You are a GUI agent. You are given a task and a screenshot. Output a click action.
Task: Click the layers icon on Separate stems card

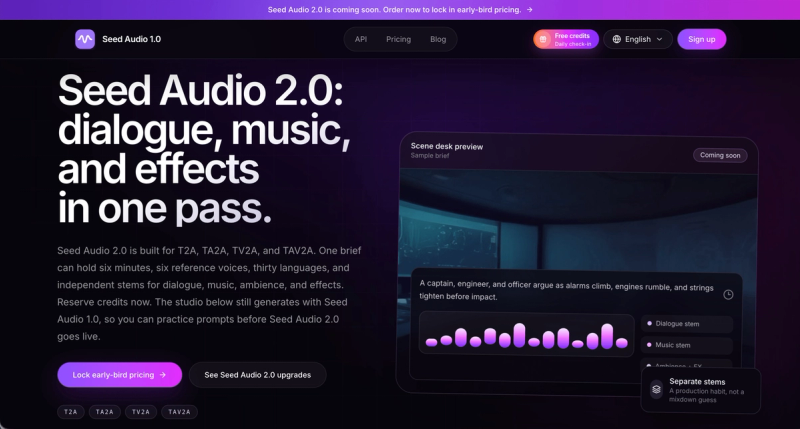tap(656, 389)
